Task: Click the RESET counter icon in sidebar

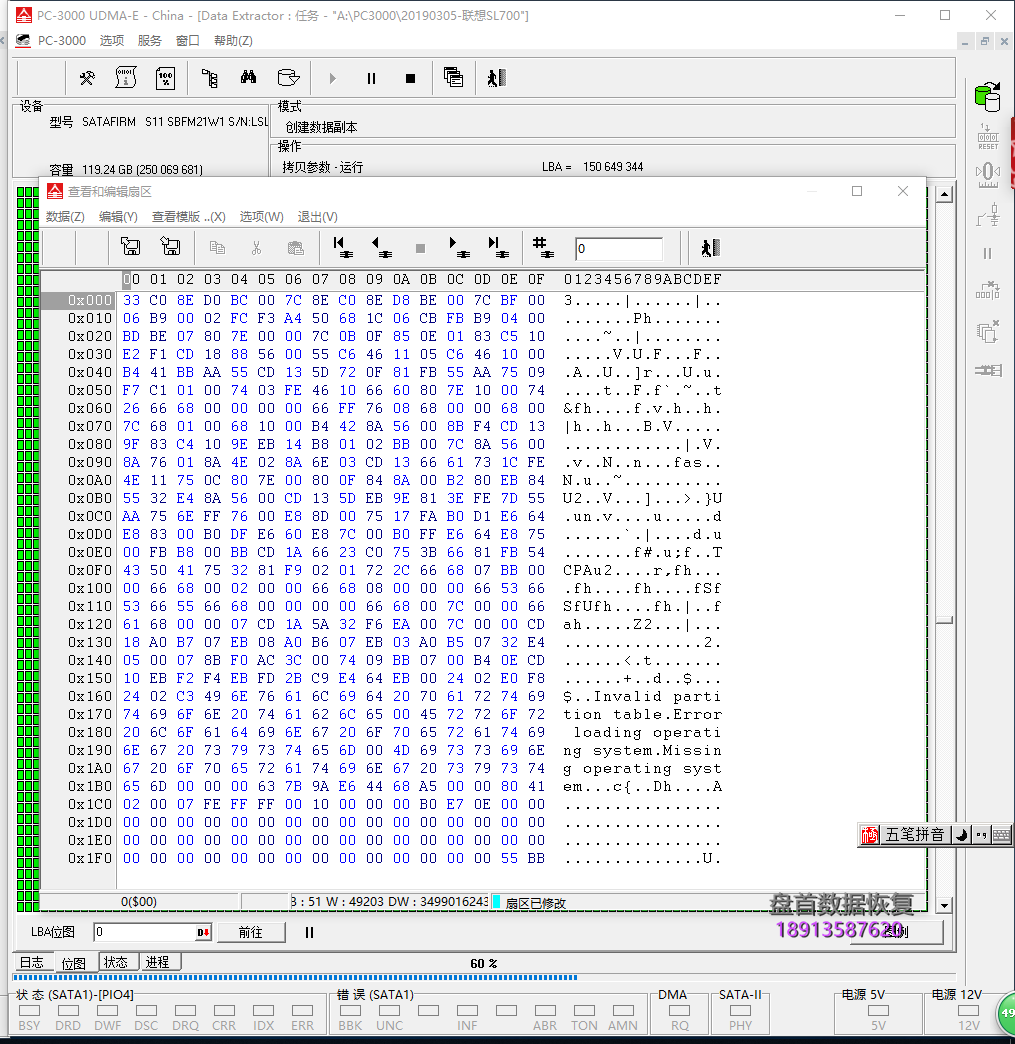Action: coord(988,136)
